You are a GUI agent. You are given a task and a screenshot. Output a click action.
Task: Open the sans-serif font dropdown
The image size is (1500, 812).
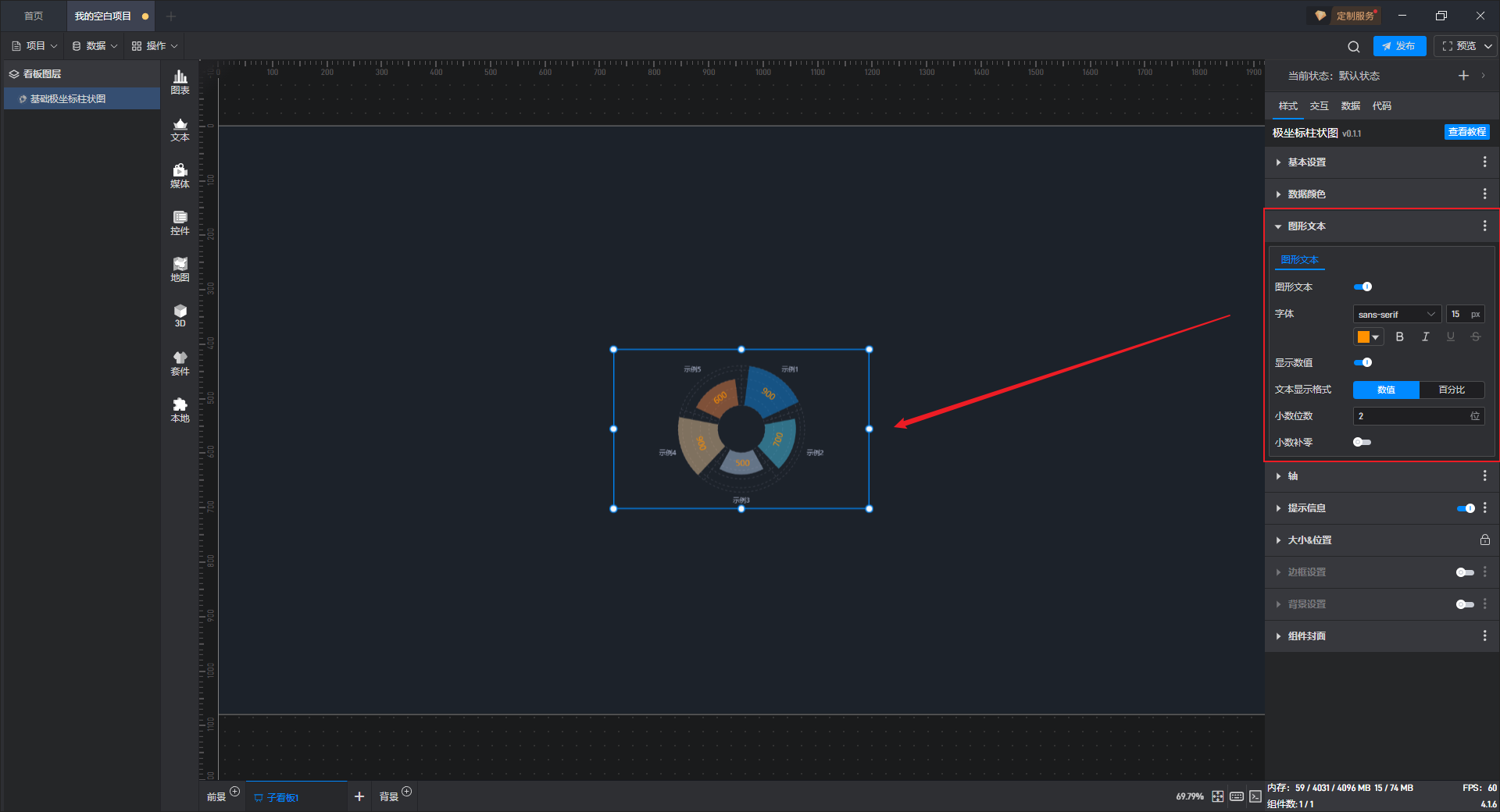point(1397,314)
